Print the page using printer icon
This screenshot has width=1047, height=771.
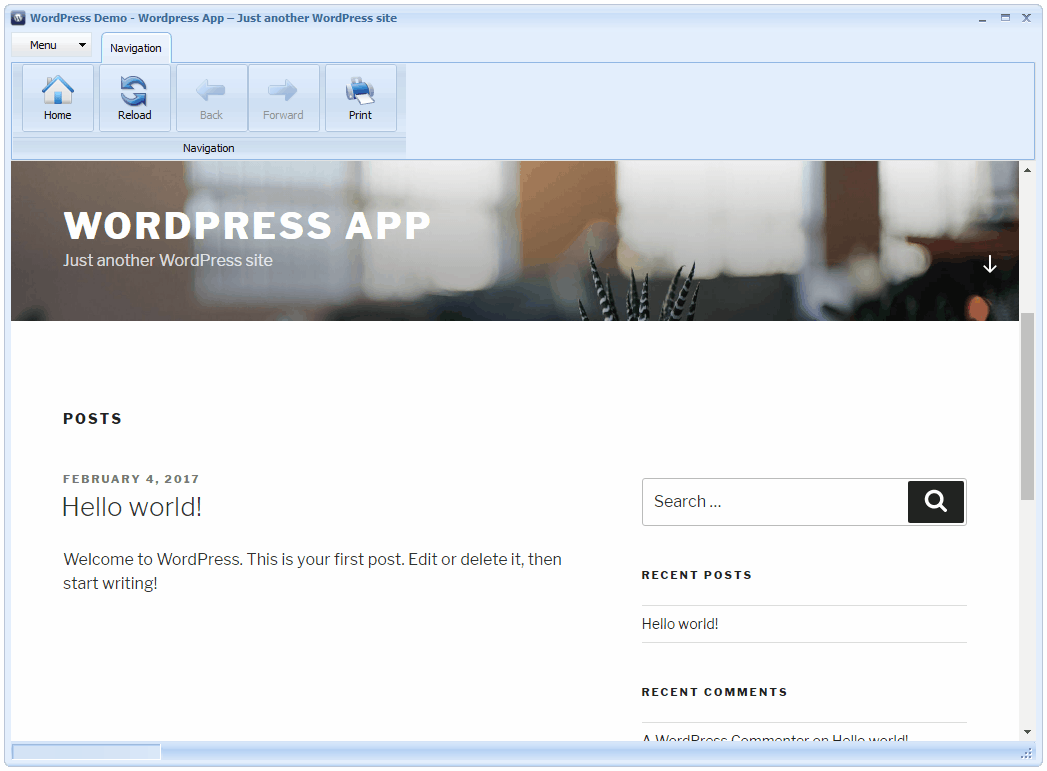(x=360, y=98)
